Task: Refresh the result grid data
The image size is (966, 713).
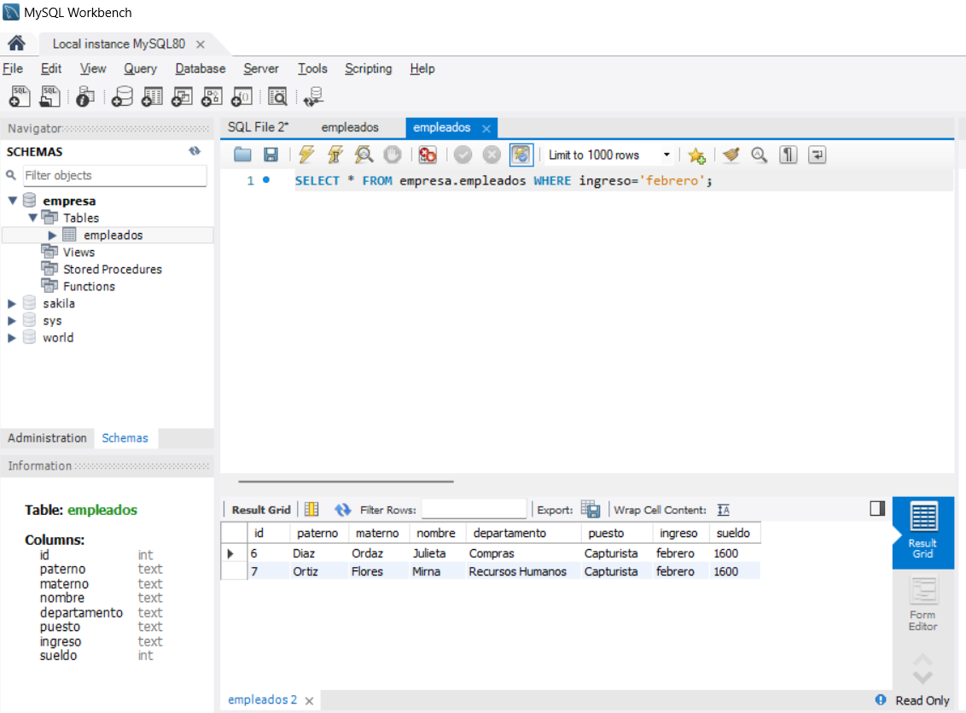Action: click(343, 509)
